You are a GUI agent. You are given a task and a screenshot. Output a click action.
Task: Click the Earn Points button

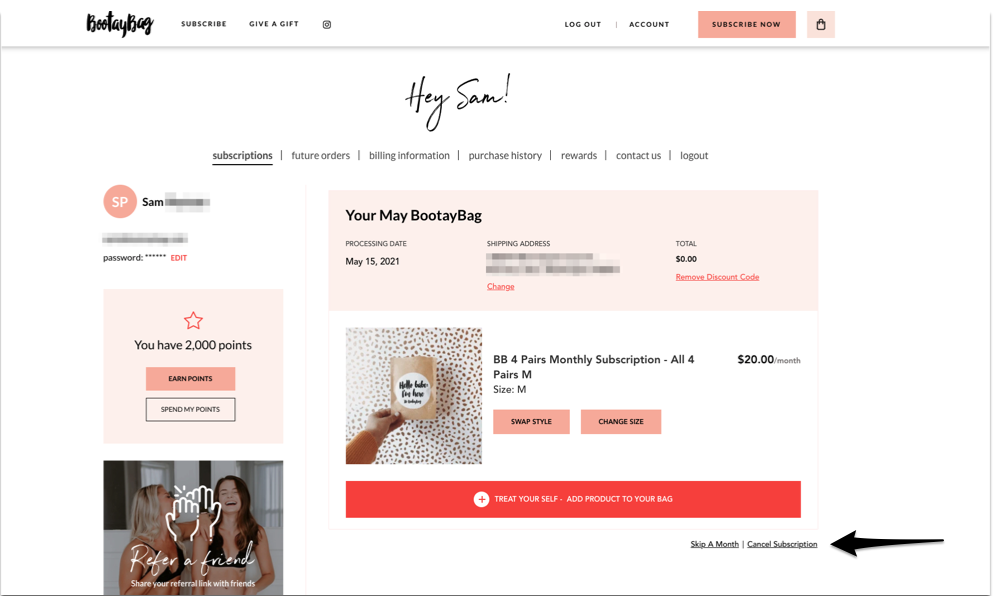(x=191, y=379)
